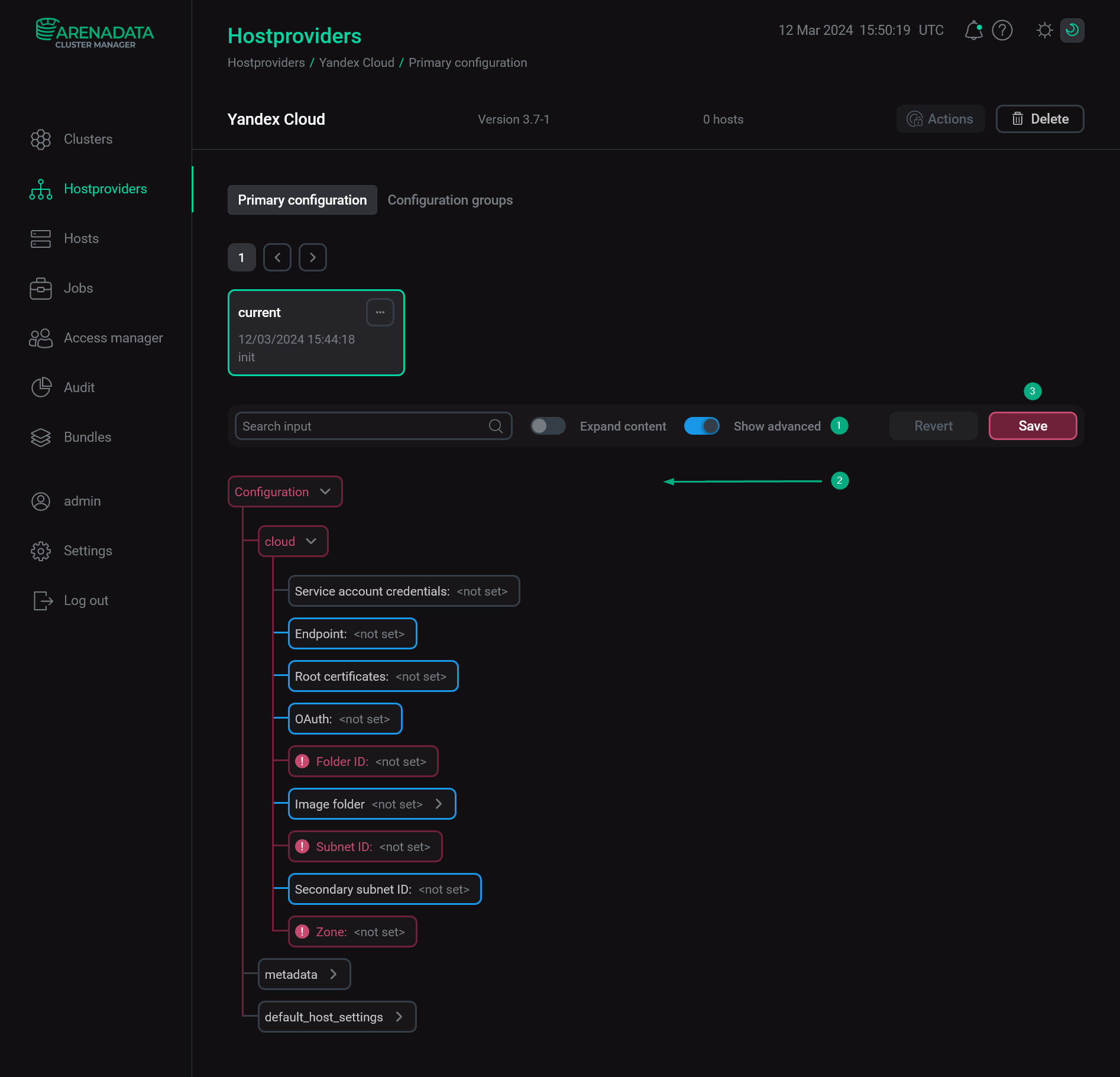Switch to Configuration groups tab

[450, 200]
